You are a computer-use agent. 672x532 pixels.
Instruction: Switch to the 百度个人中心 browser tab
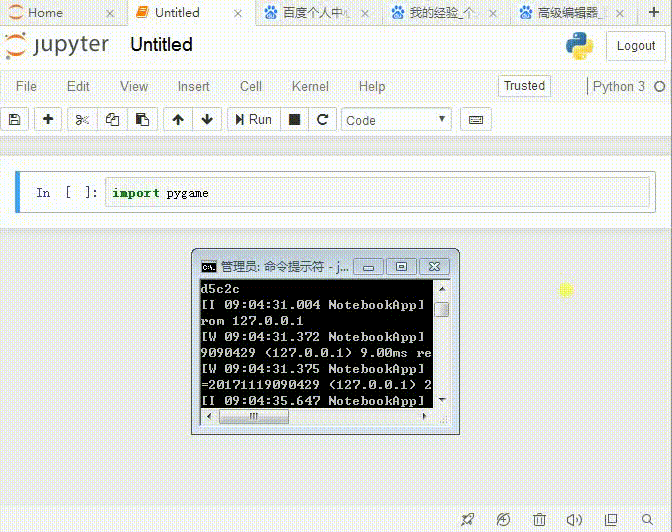pos(316,13)
